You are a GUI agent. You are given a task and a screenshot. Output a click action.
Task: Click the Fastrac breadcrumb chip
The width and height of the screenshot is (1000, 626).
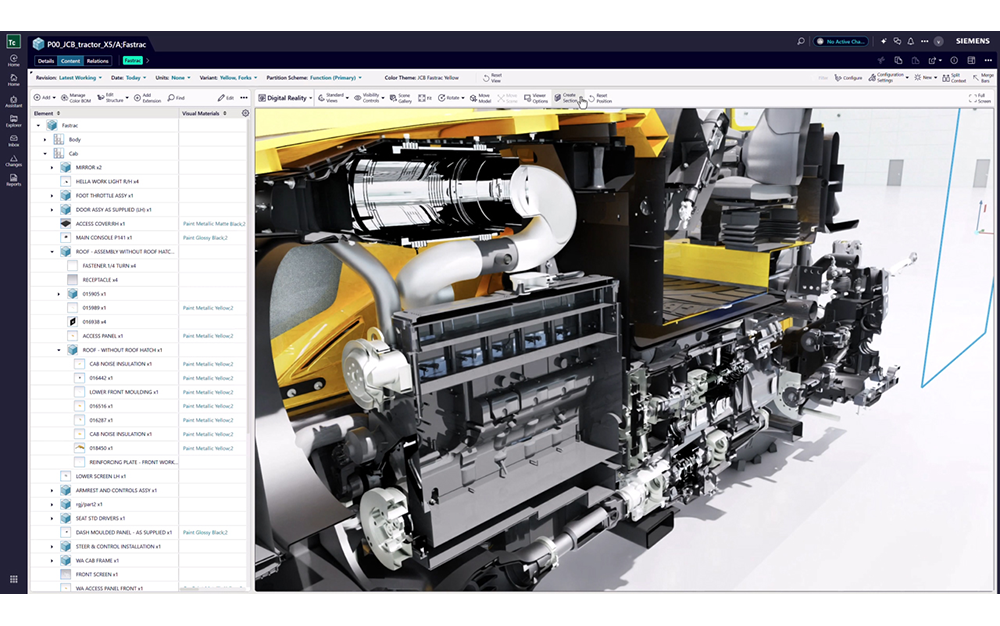point(133,61)
